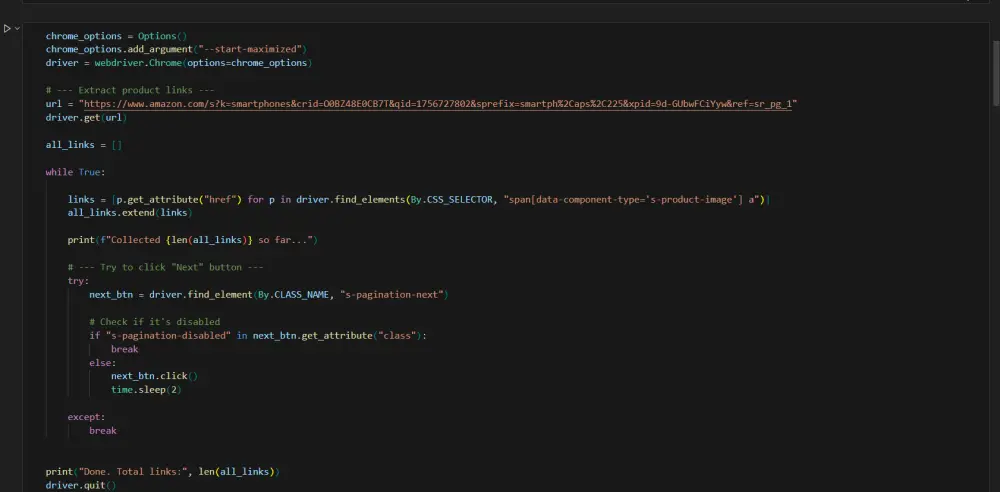The image size is (1000, 492).
Task: Run the notebook cell with the play icon
Action: [7, 28]
